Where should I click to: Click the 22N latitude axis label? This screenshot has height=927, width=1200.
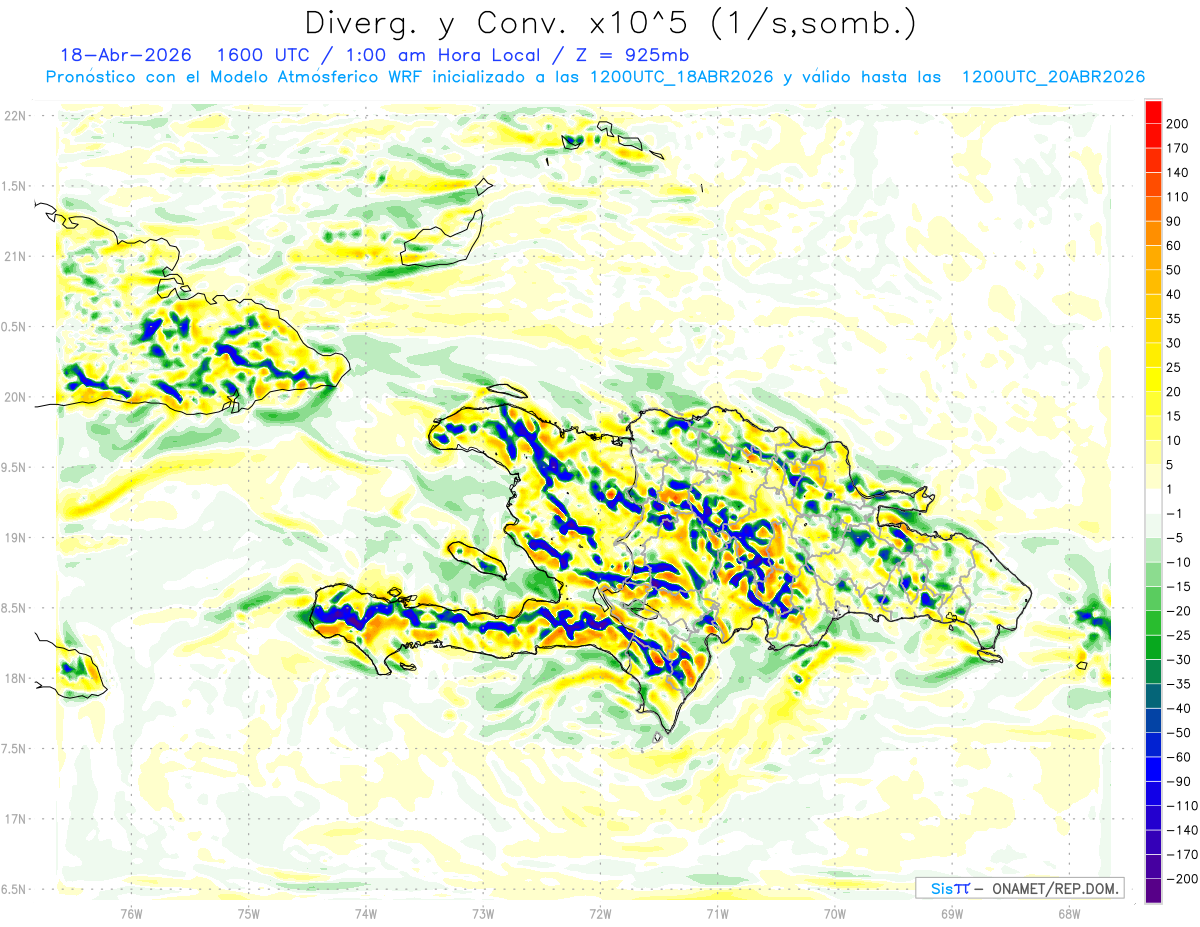15,115
